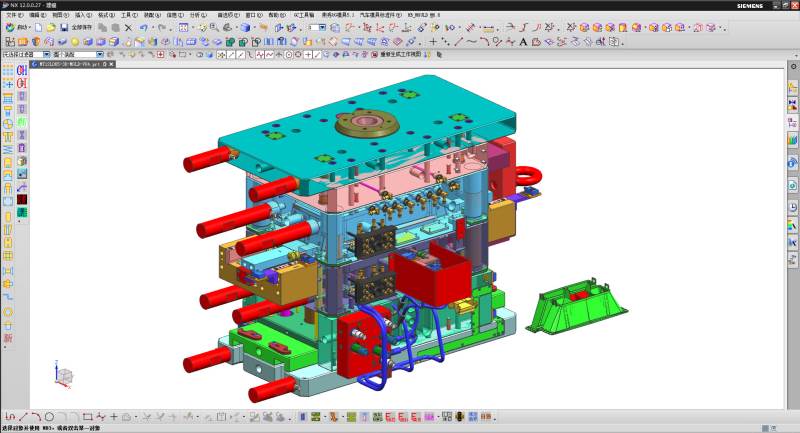
Task: Click the Delete X icon in toolbar
Action: coord(128,27)
